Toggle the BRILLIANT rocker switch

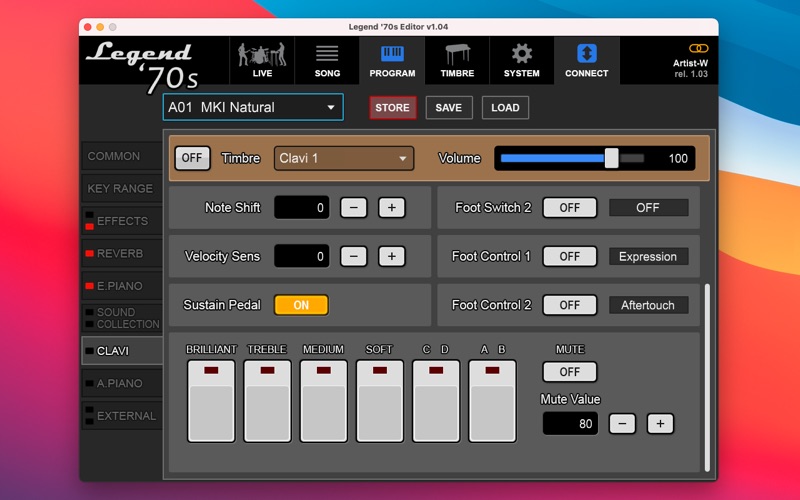(x=211, y=401)
